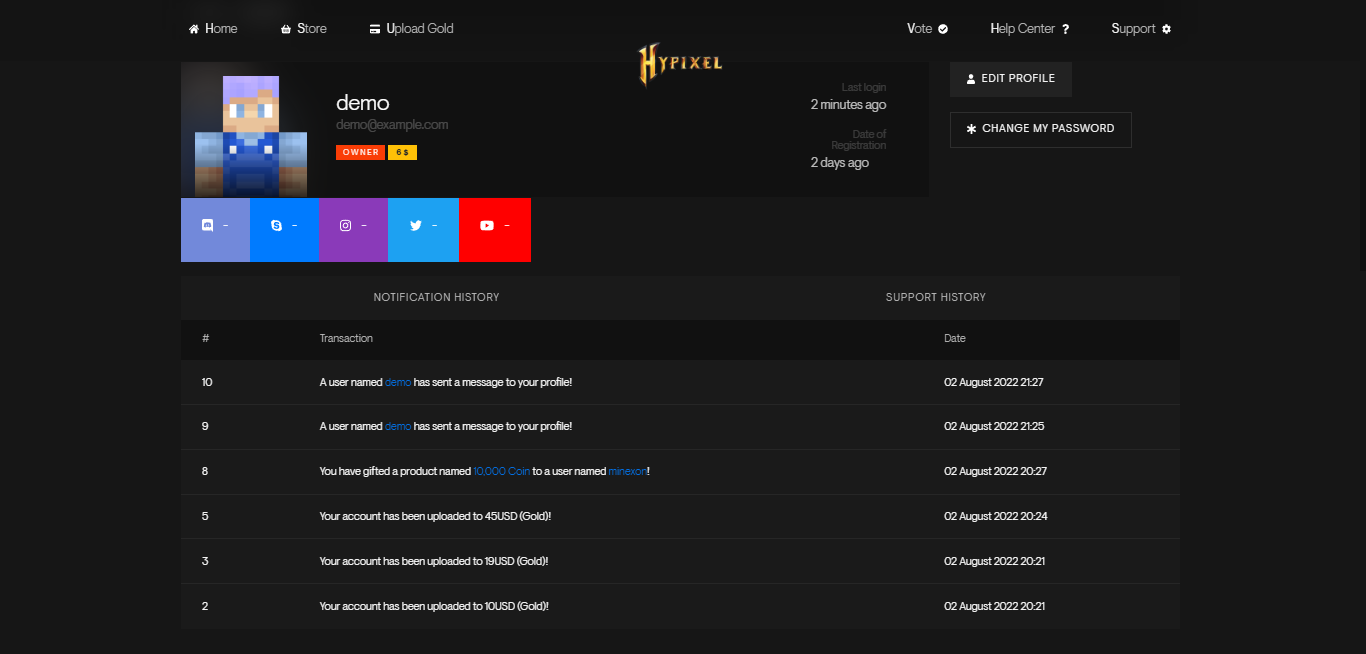1366x654 pixels.
Task: Click the demo link in row 9
Action: (x=398, y=427)
